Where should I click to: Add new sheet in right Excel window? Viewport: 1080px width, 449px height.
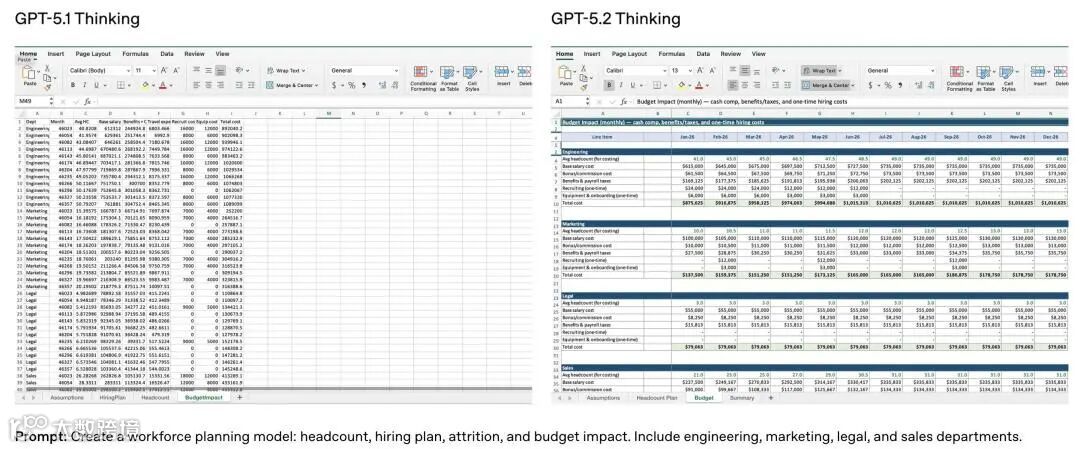771,398
